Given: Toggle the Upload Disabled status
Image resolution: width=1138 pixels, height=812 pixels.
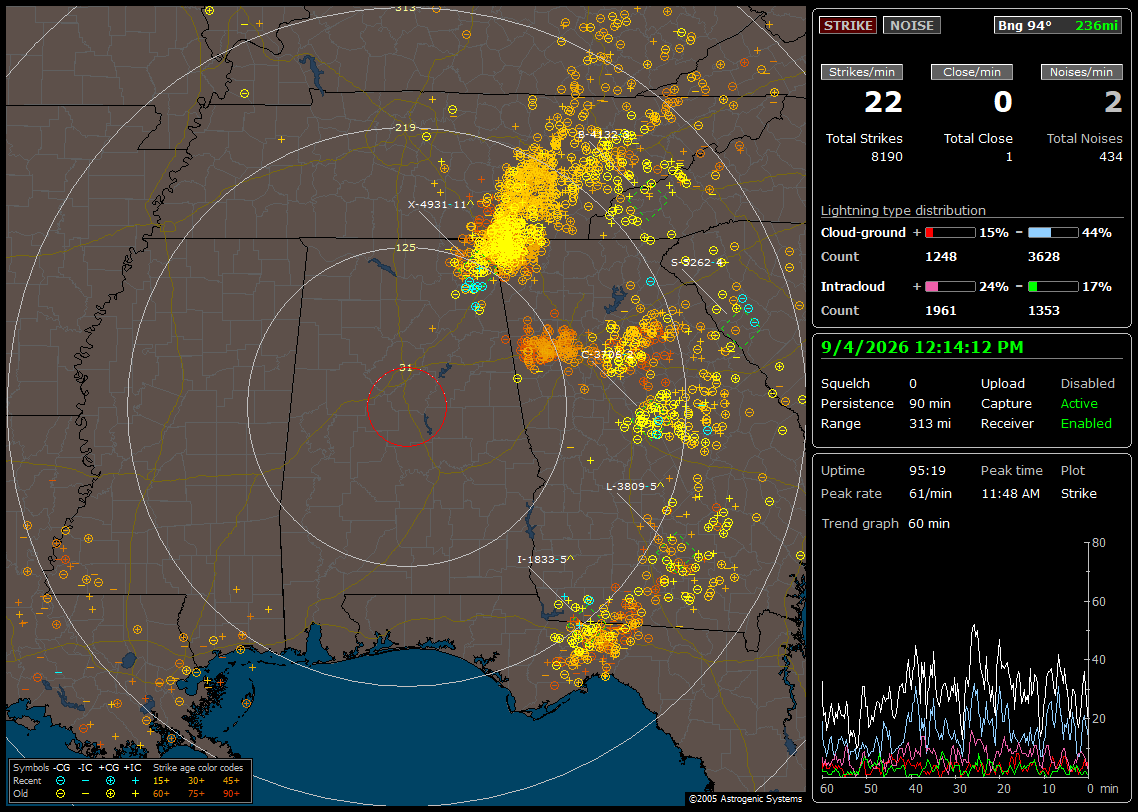Looking at the screenshot, I should 1087,383.
